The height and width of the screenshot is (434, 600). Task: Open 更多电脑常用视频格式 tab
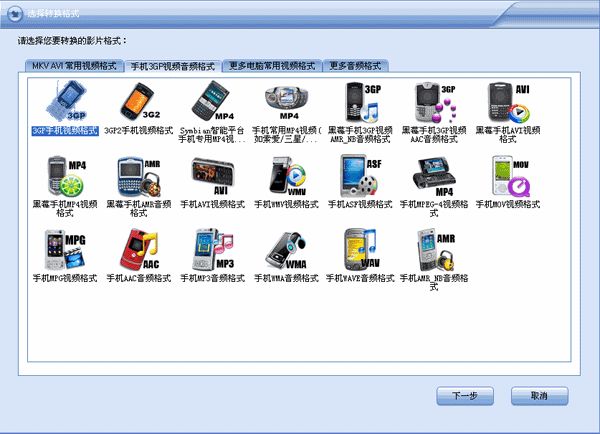point(271,65)
